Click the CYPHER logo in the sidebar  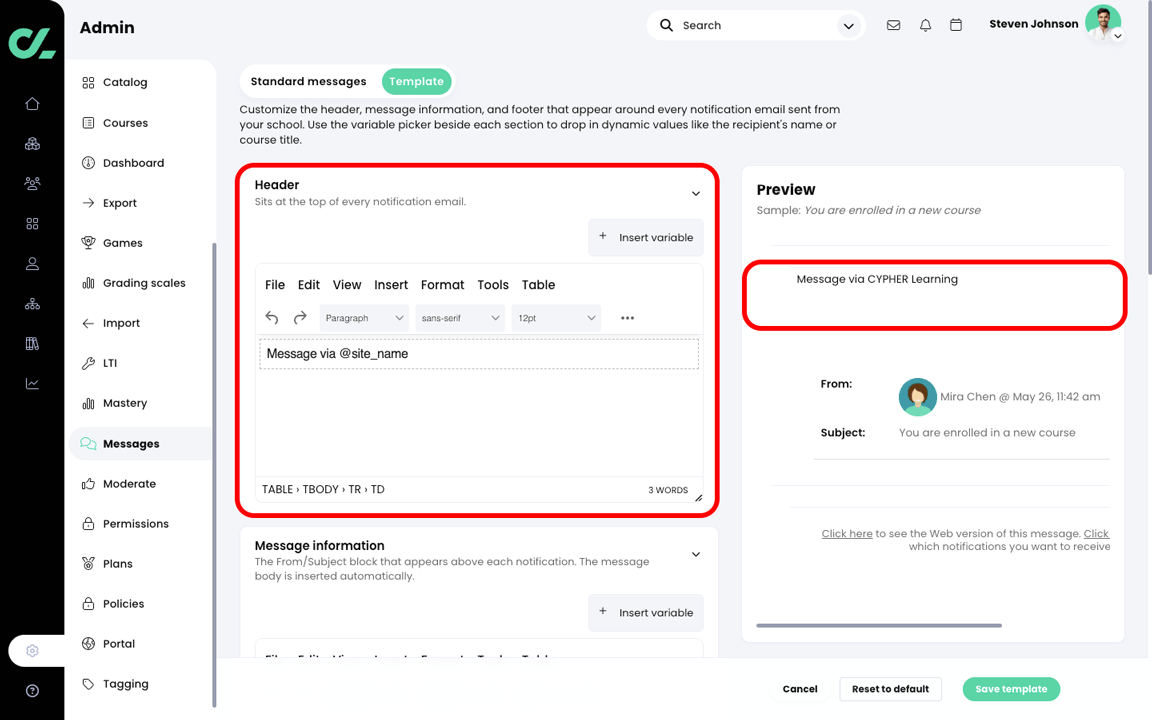tap(32, 43)
